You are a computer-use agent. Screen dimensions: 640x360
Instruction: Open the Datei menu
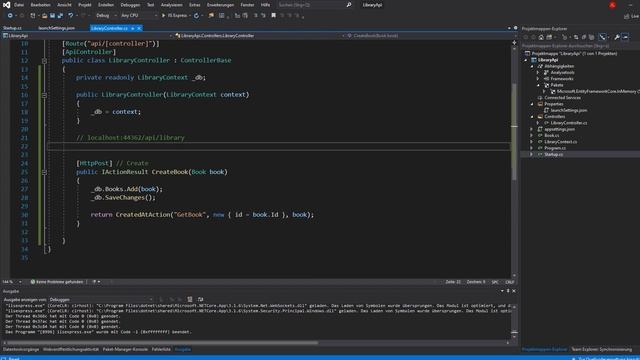[x=19, y=5]
